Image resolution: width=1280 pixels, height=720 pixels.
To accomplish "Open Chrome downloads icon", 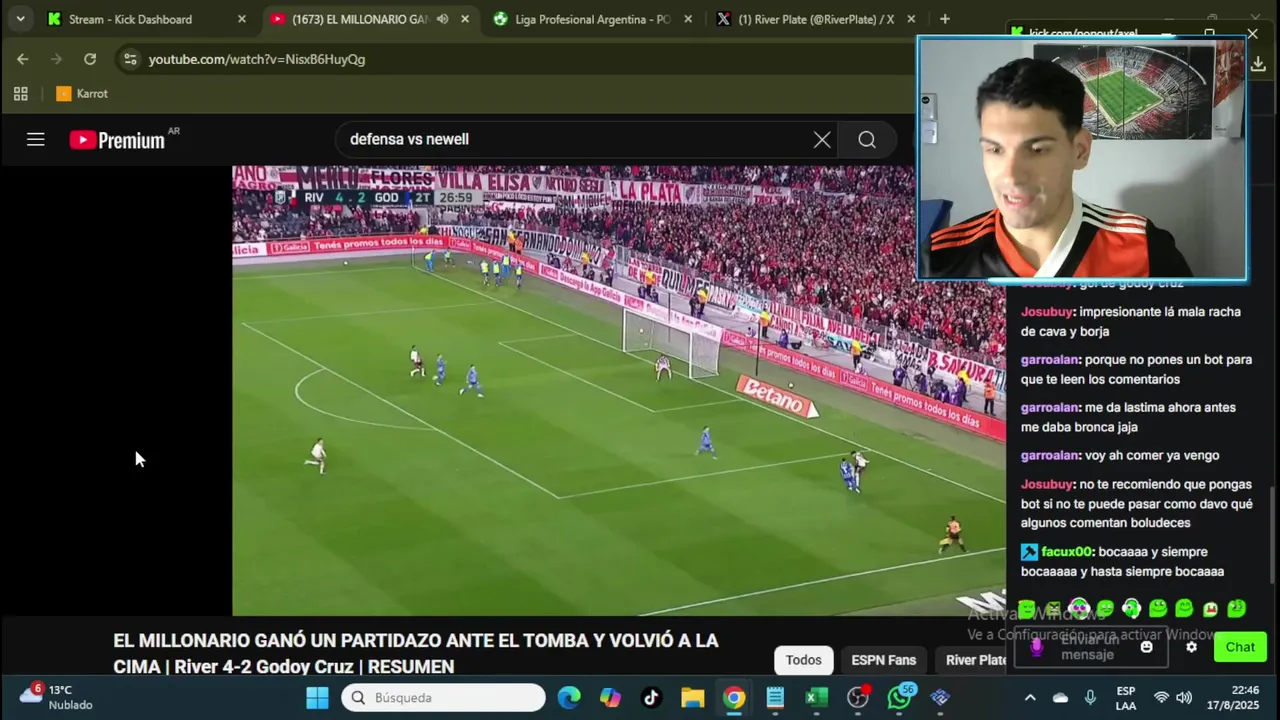I will click(x=1258, y=64).
